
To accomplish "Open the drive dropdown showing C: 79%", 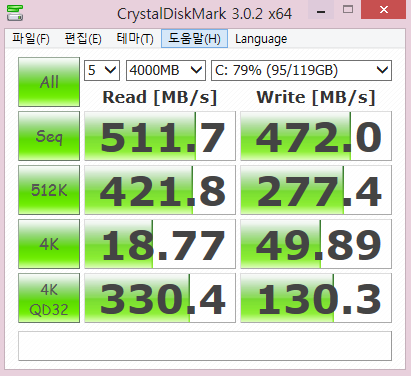I will pyautogui.click(x=301, y=70).
